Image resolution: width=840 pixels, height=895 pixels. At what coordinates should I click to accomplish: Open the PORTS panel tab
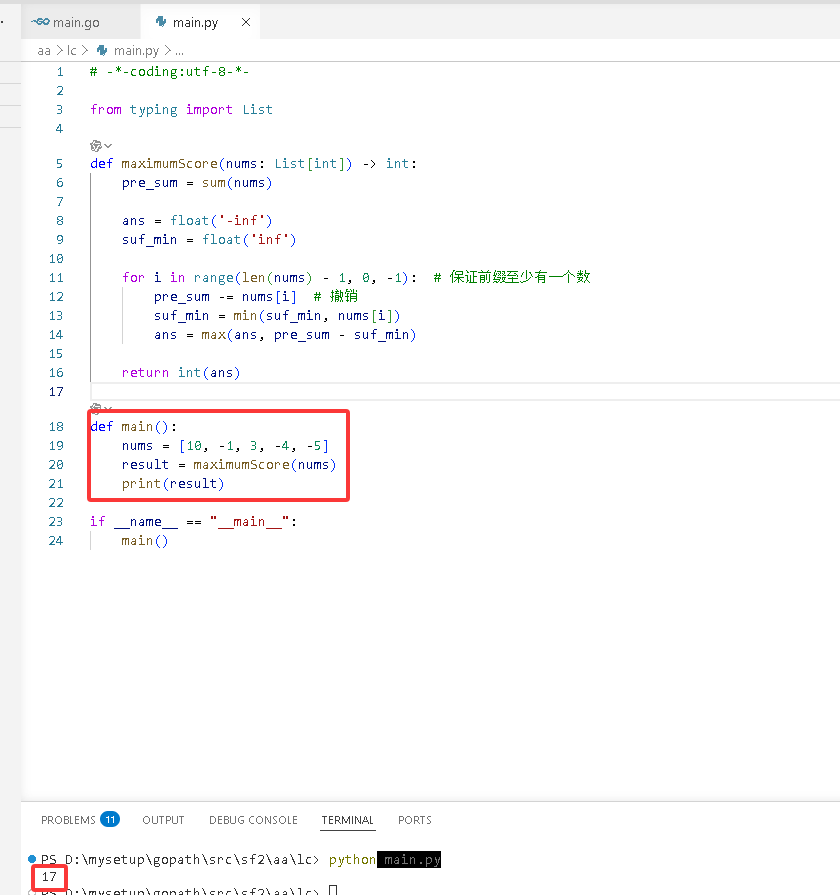[415, 820]
